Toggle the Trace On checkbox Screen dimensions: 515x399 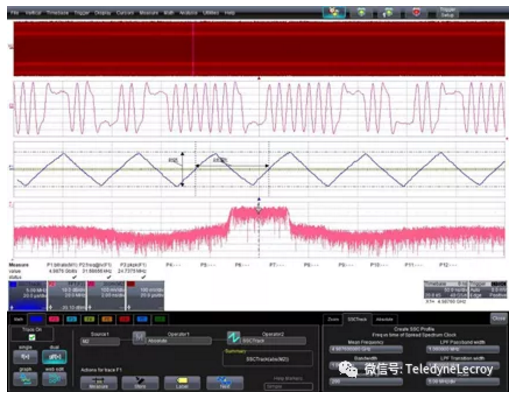[32, 337]
